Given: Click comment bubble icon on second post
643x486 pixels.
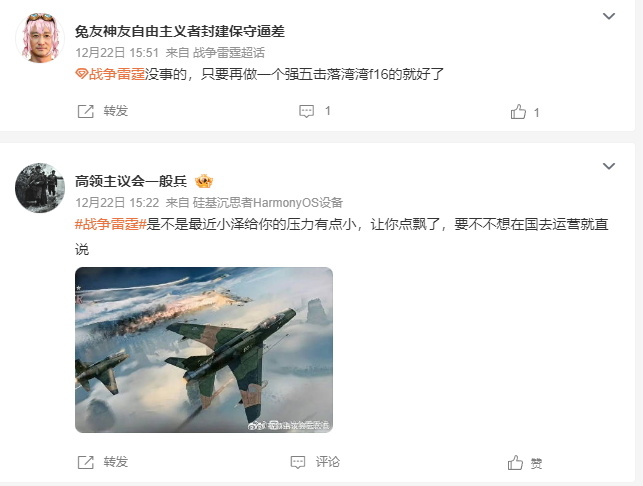Looking at the screenshot, I should pyautogui.click(x=298, y=462).
